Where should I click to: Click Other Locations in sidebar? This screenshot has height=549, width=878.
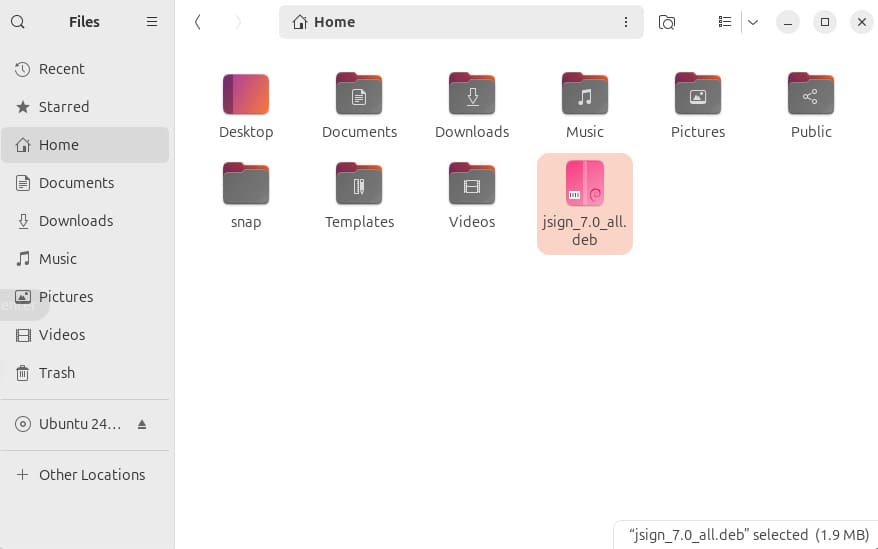coord(92,475)
